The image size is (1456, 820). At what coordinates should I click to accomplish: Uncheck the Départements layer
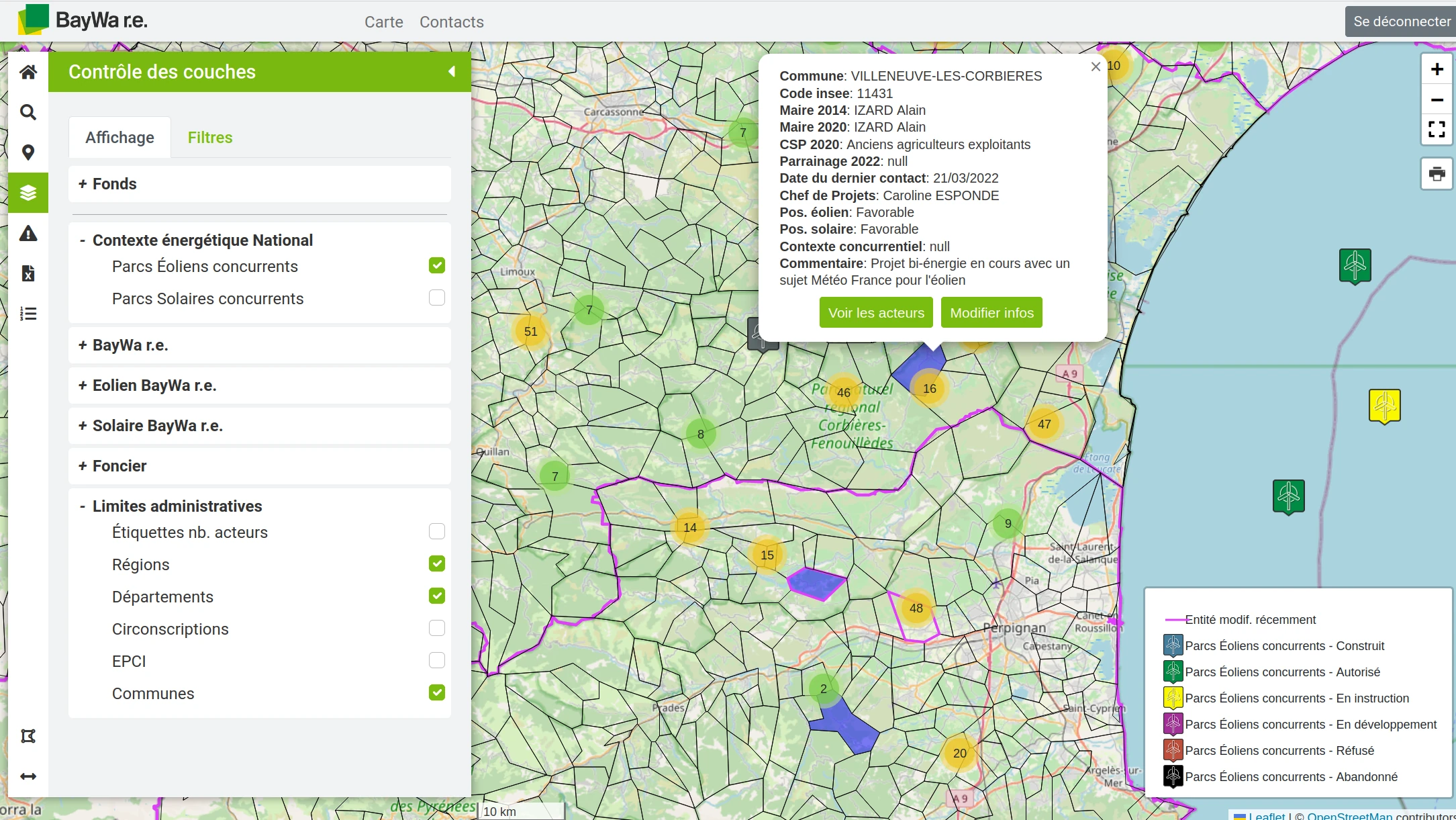436,596
